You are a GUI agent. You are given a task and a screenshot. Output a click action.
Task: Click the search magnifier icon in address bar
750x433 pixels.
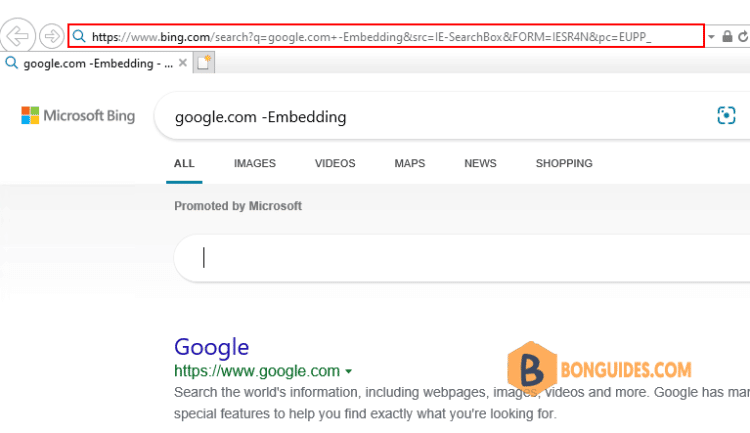point(79,36)
